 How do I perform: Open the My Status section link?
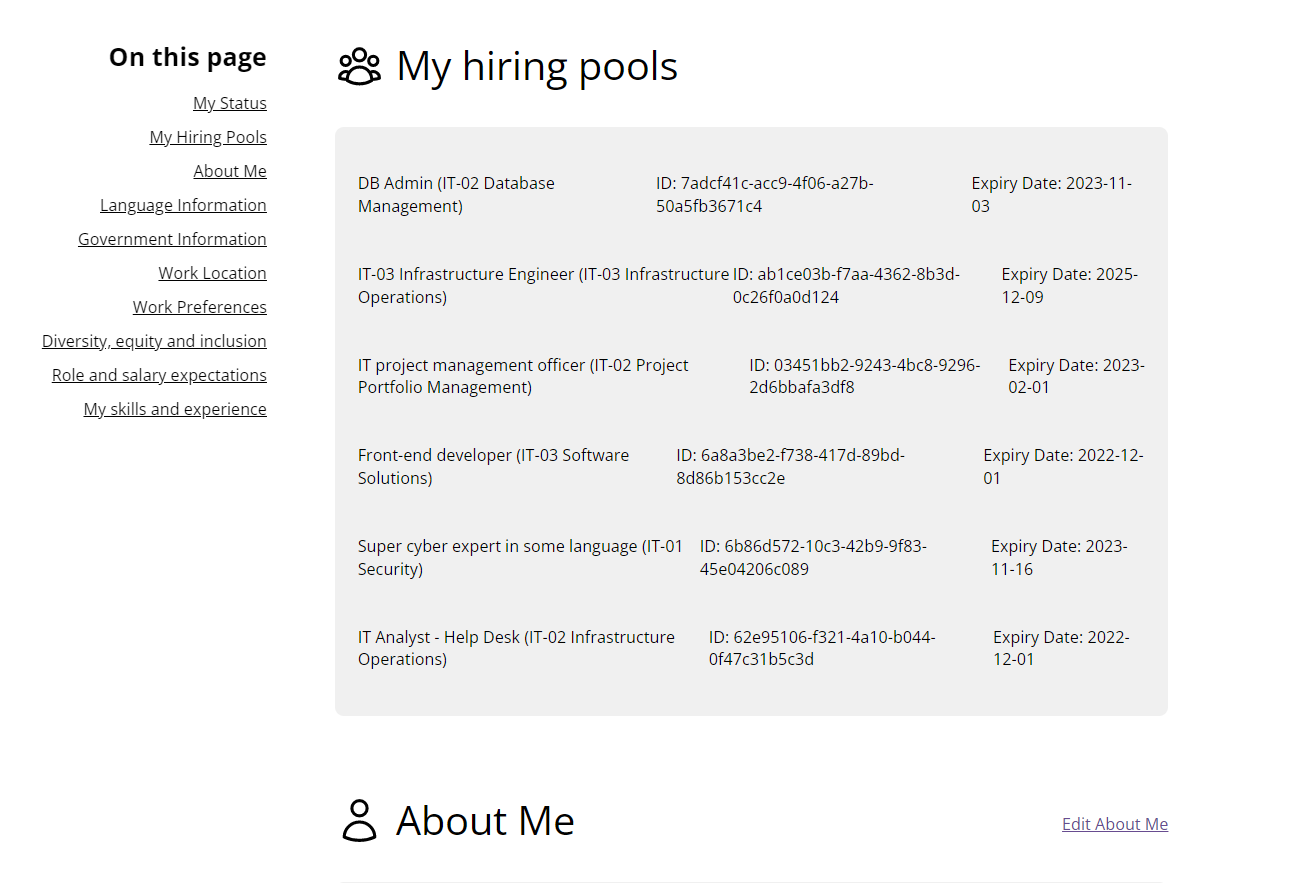tap(230, 102)
